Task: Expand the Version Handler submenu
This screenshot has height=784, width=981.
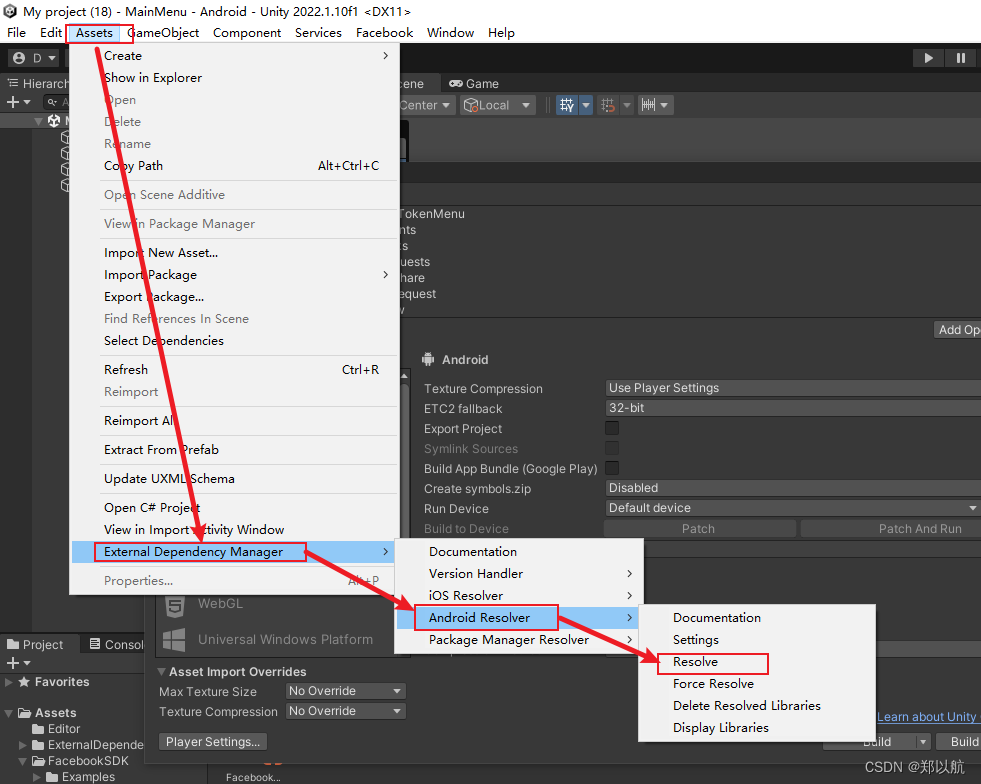Action: [x=518, y=574]
